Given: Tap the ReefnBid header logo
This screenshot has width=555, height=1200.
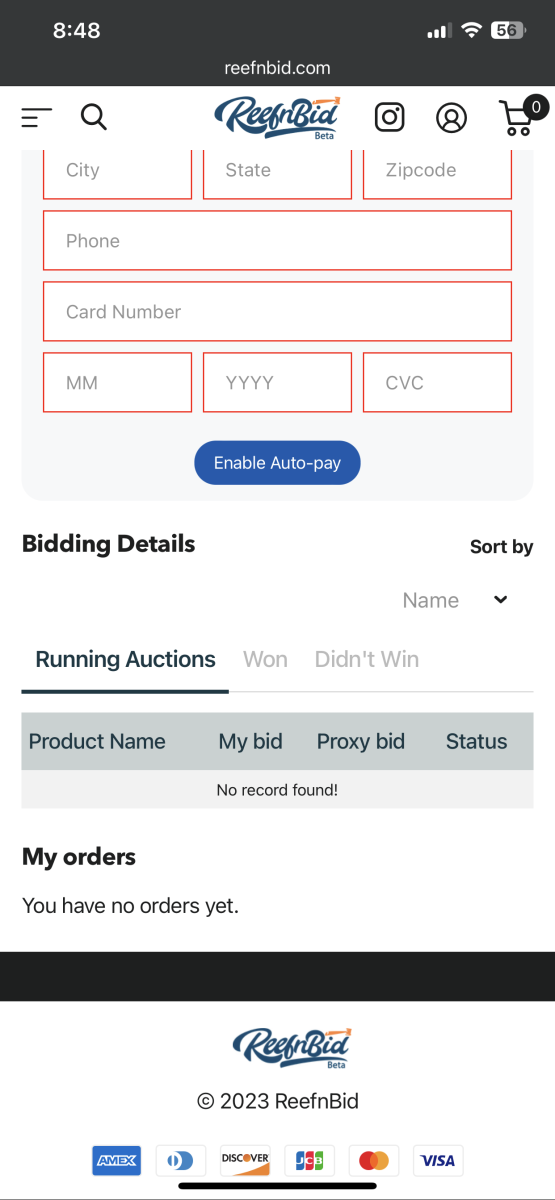Looking at the screenshot, I should pyautogui.click(x=277, y=118).
